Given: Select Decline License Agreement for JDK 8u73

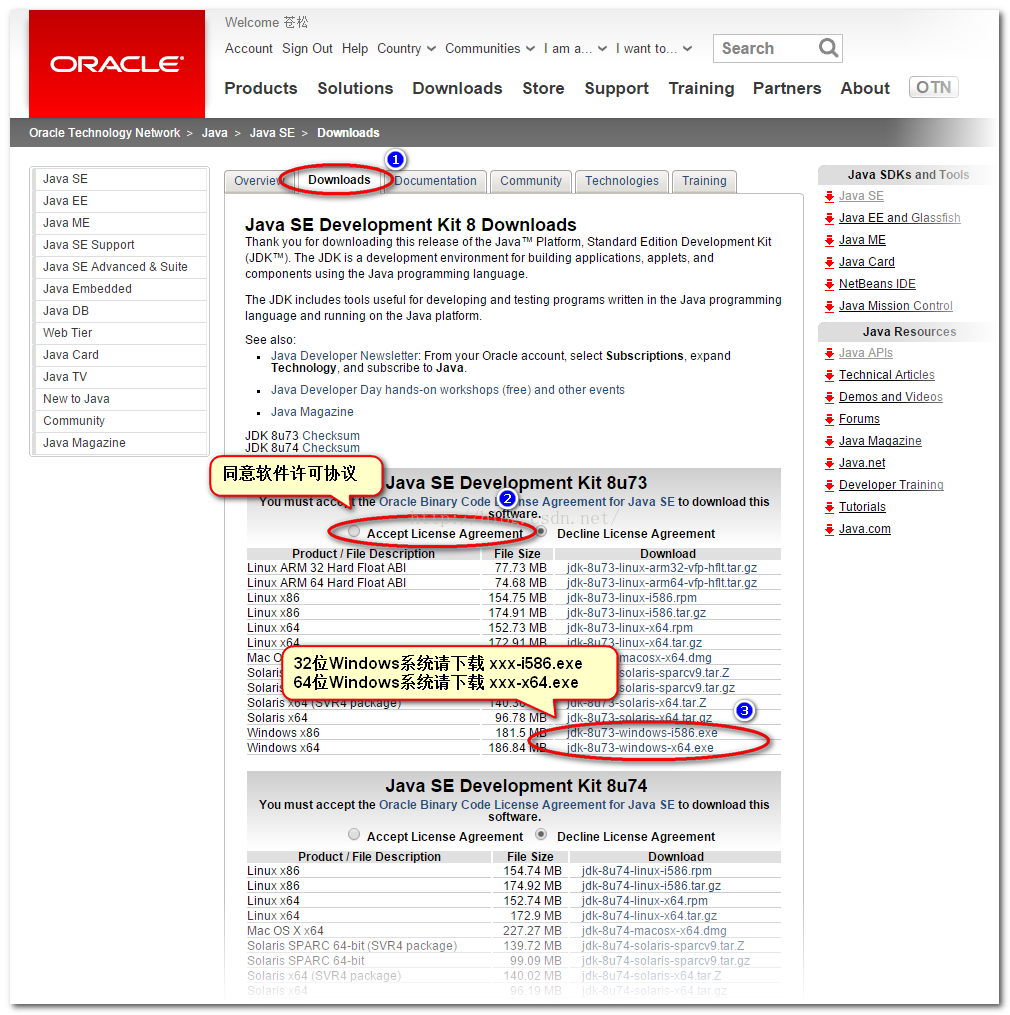Looking at the screenshot, I should click(541, 531).
